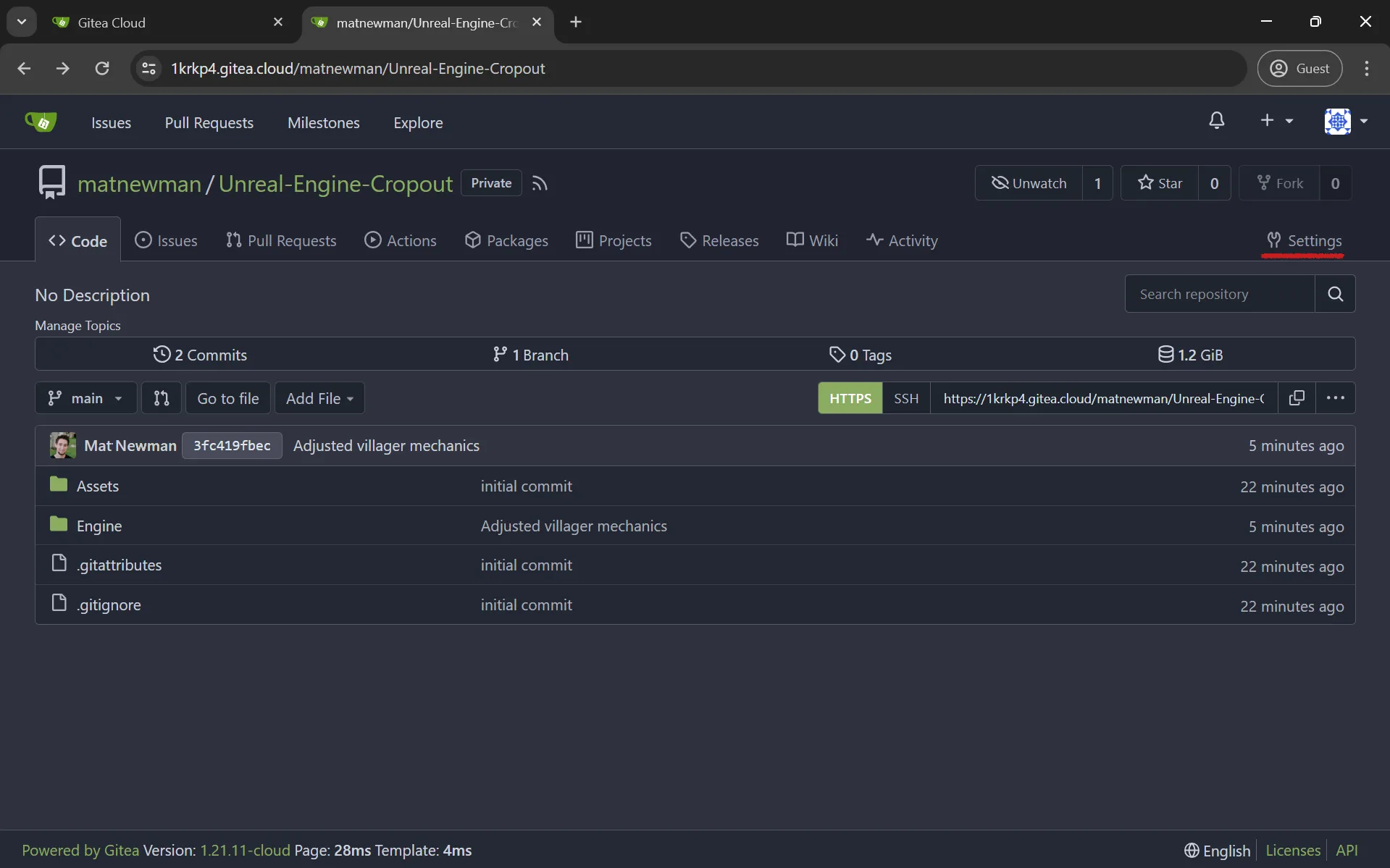This screenshot has width=1390, height=868.
Task: Open the Projects tab
Action: coord(614,240)
